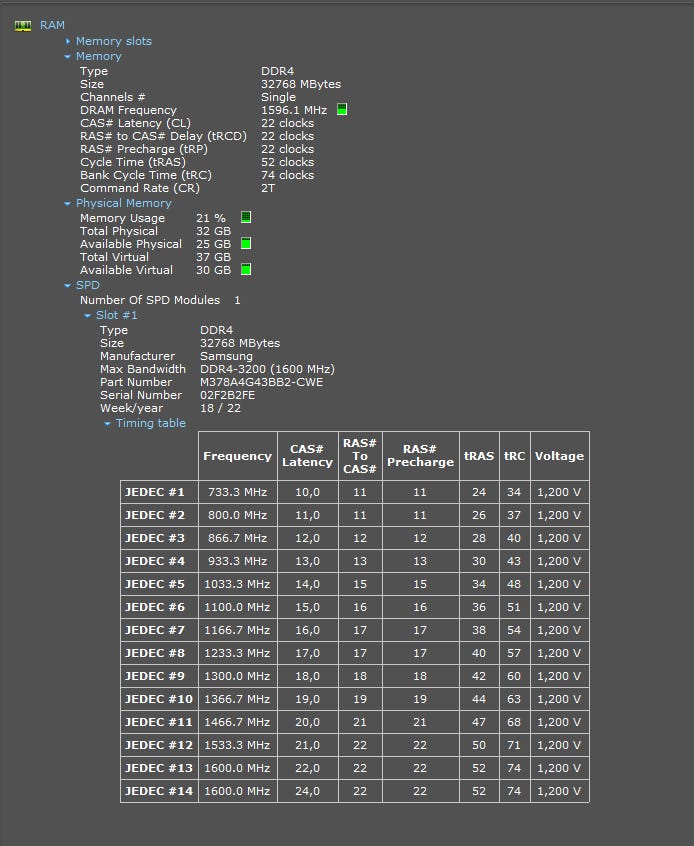Click the green indicator next to Available Physical
The width and height of the screenshot is (694, 846).
click(246, 243)
